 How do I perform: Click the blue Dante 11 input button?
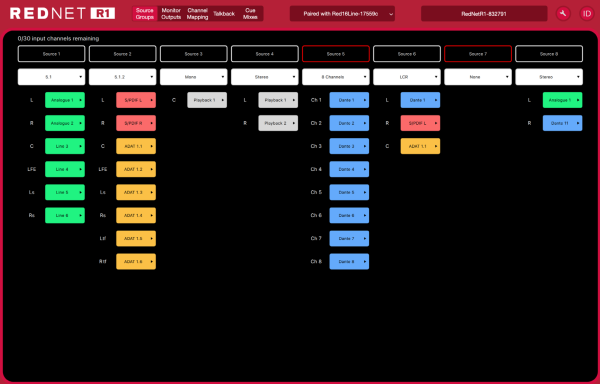pyautogui.click(x=562, y=123)
